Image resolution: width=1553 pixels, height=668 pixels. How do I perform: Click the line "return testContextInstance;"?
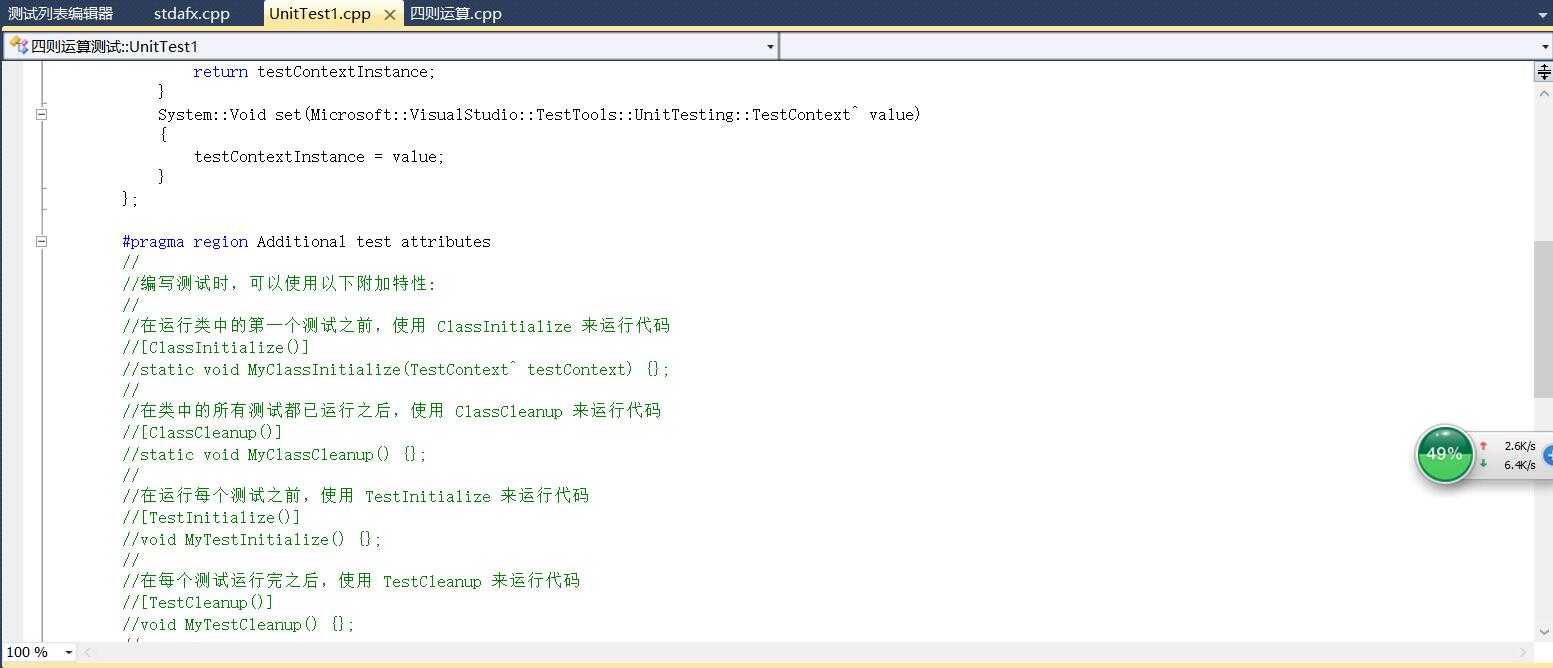coord(315,72)
